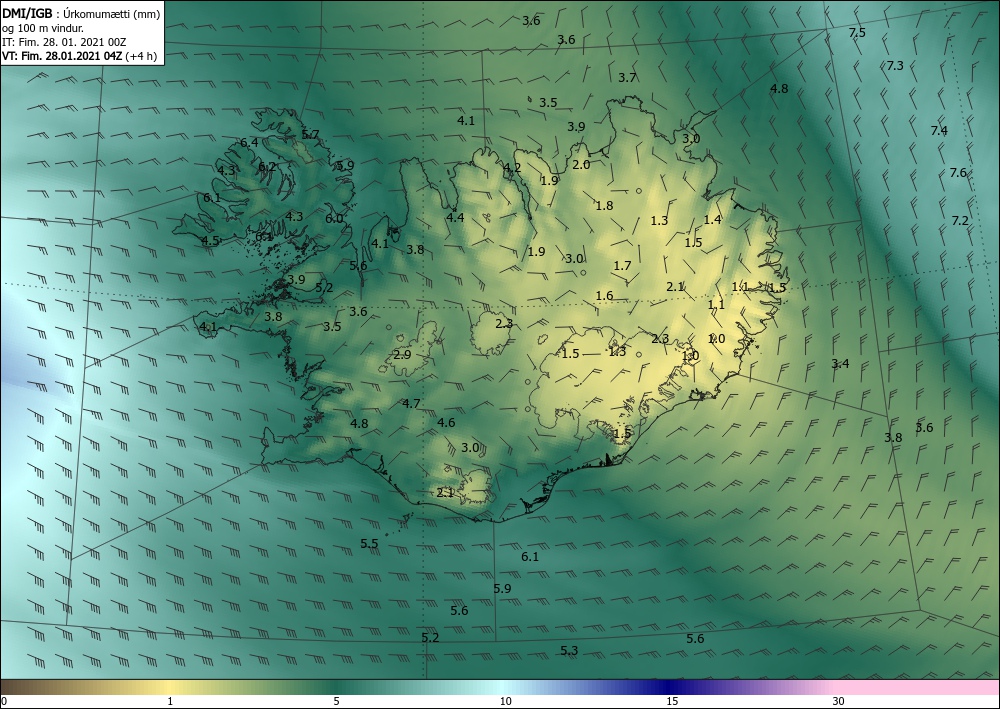Pick the pale yellow colorbar segment at 1

(170, 687)
